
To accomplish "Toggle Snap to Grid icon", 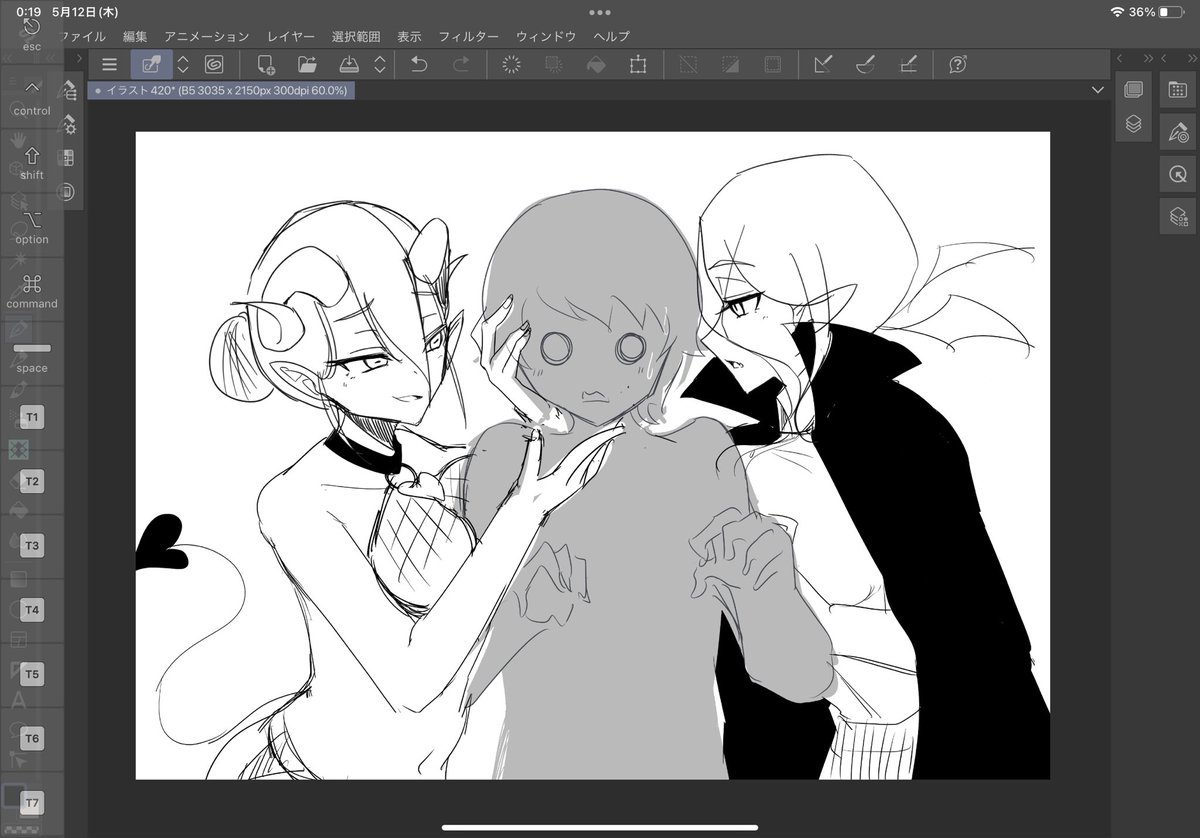I will click(907, 65).
